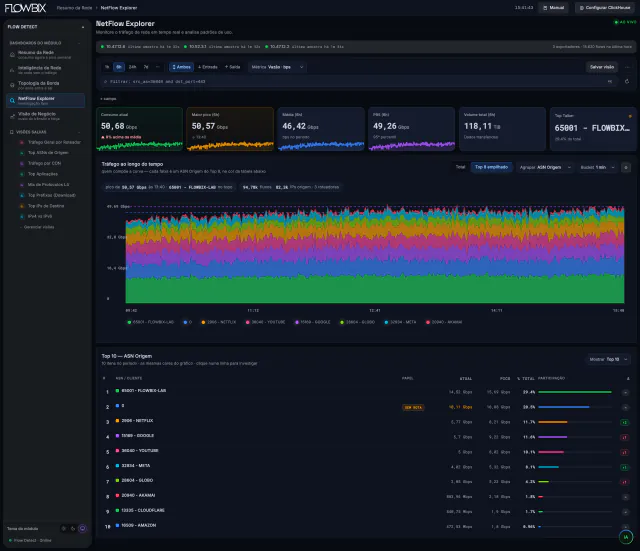Click green trend badge on NETFLIX row
This screenshot has width=640, height=551.
pos(624,422)
